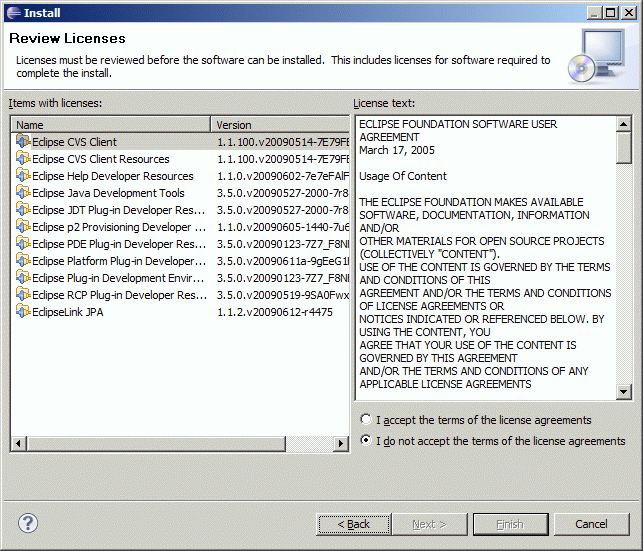
Task: Select the Eclipse CVS Client Resources row
Action: [180, 159]
